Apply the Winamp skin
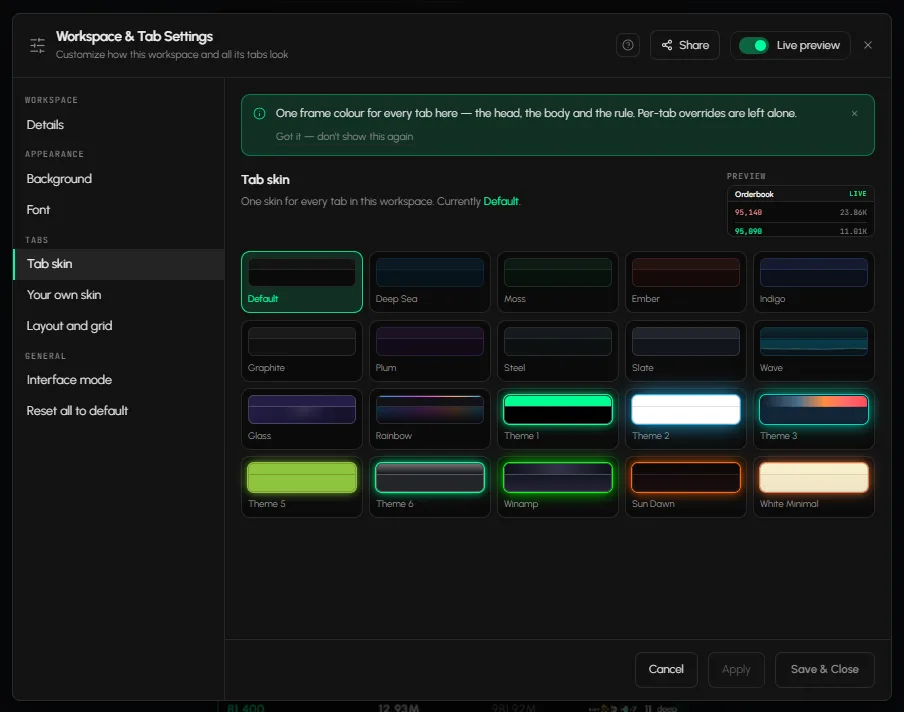This screenshot has width=904, height=712. point(558,487)
